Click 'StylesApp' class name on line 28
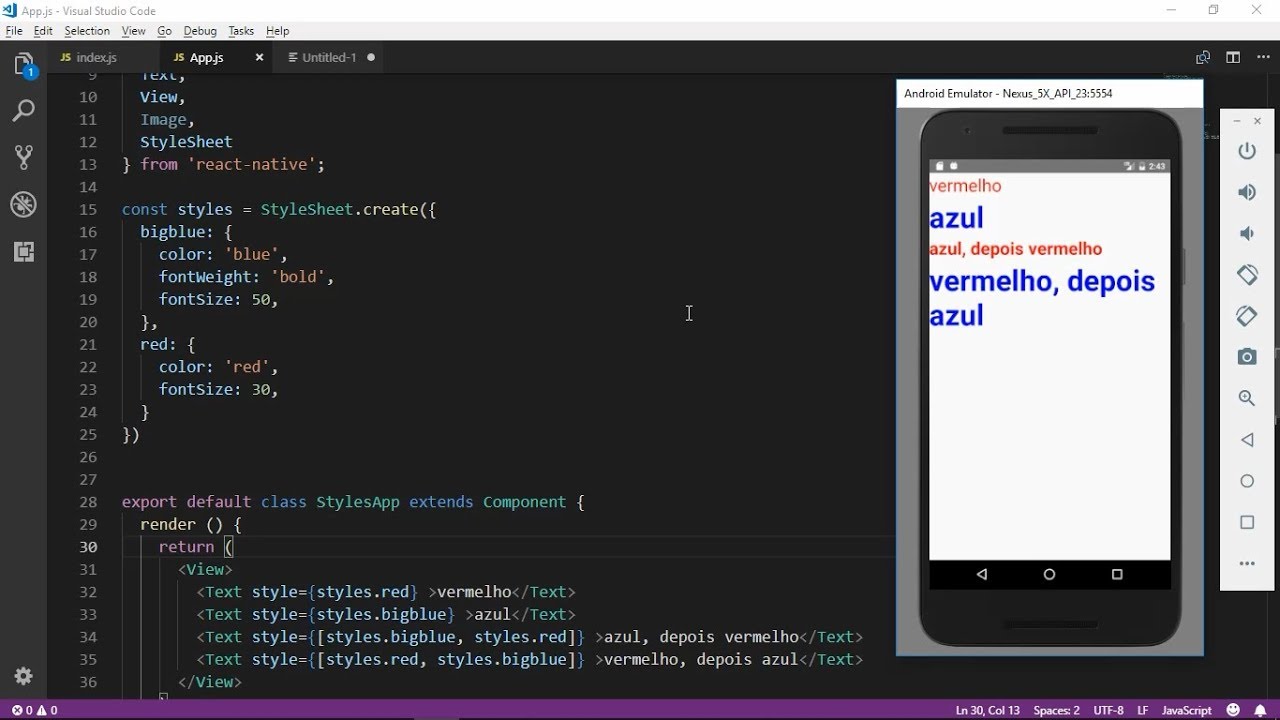 358,502
